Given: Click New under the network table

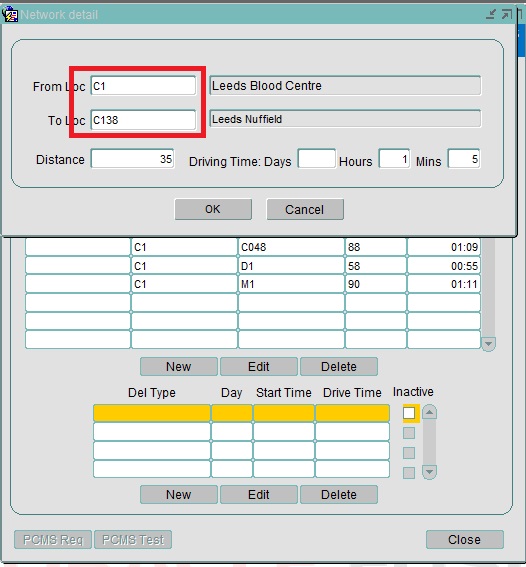Looking at the screenshot, I should pyautogui.click(x=179, y=367).
